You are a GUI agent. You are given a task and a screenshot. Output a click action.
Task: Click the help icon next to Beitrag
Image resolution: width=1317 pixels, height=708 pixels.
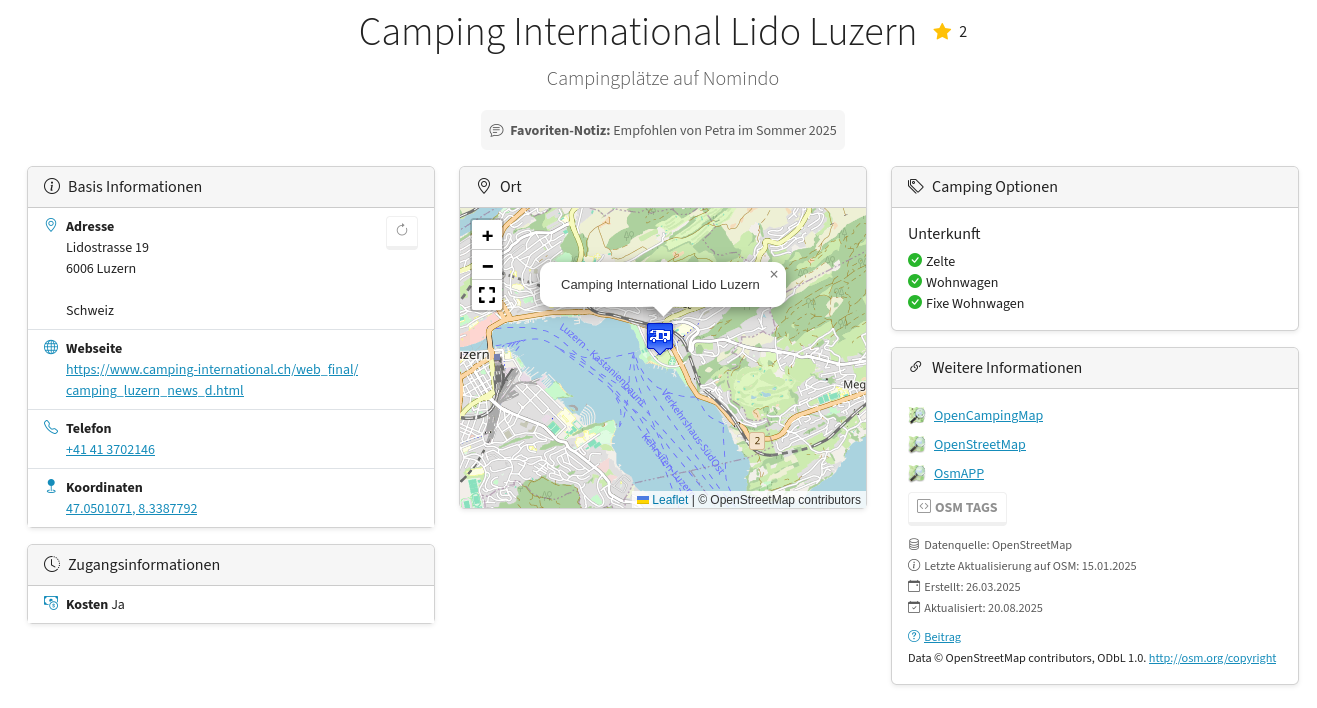914,636
